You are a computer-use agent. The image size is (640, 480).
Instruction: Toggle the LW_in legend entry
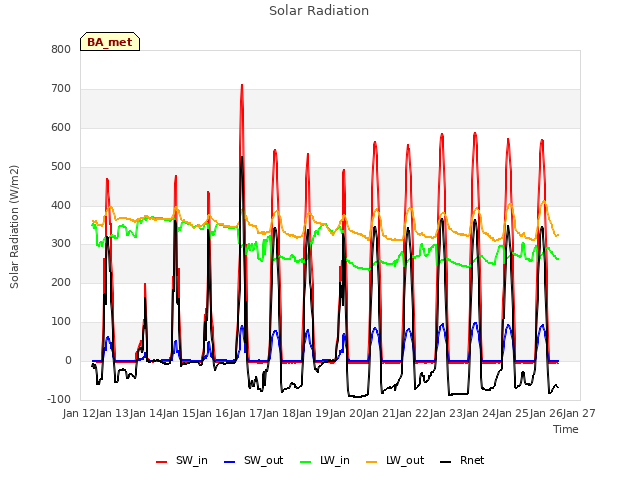tap(325, 461)
